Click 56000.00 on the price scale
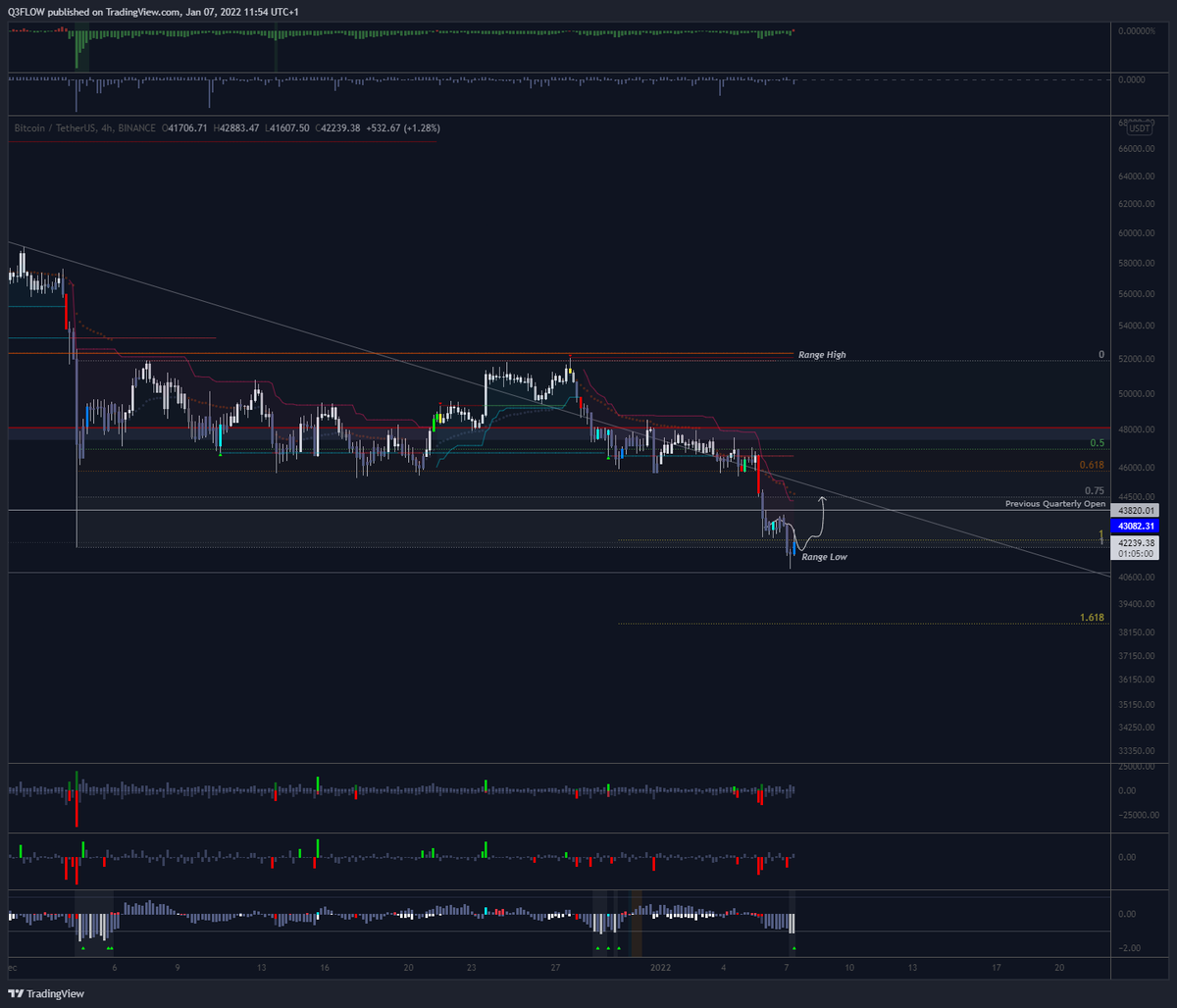 tap(1136, 294)
